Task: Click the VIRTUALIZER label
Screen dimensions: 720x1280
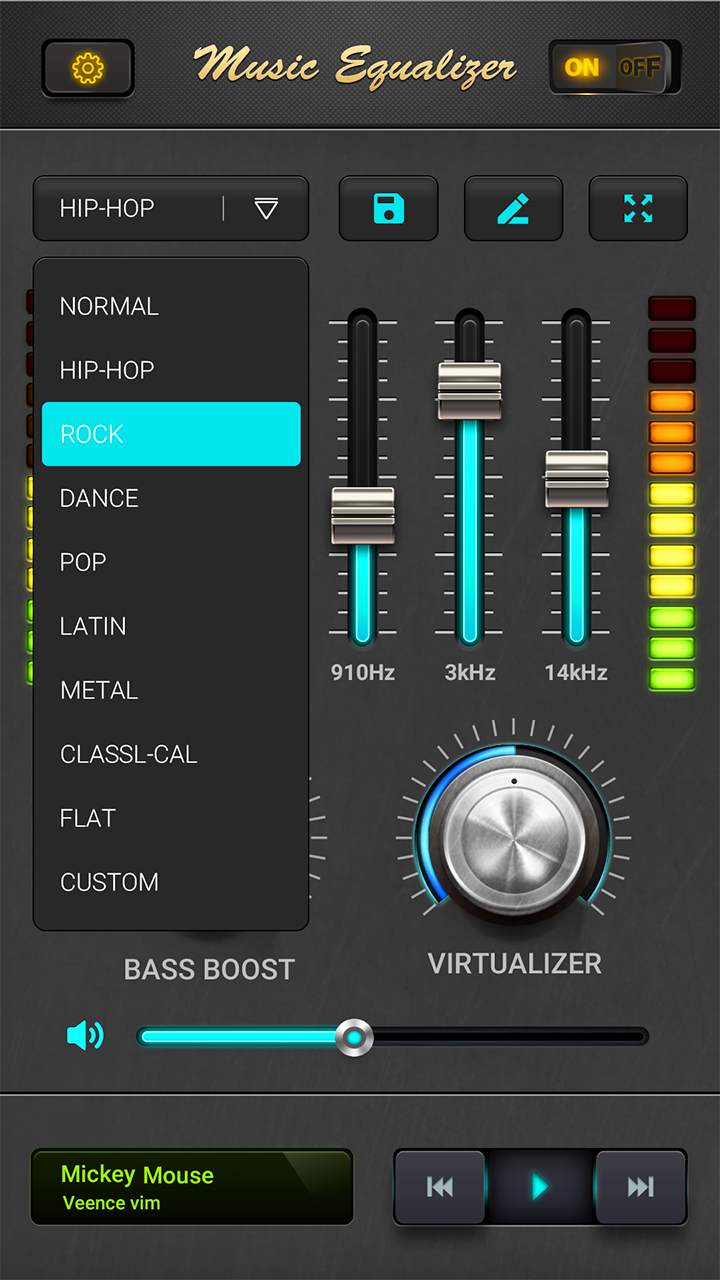Action: pos(515,964)
